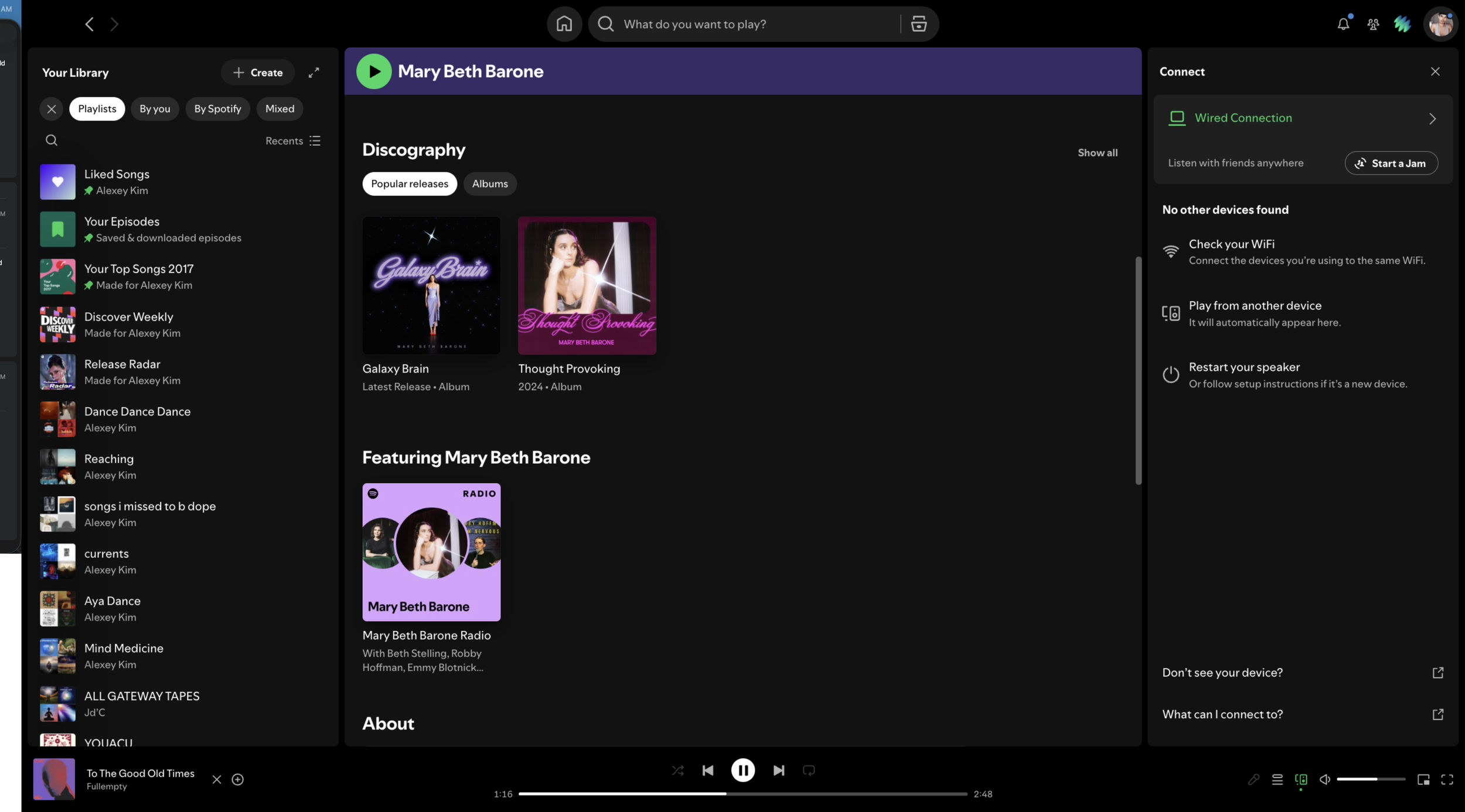This screenshot has height=812, width=1465.
Task: Close the Connect panel
Action: 1435,71
